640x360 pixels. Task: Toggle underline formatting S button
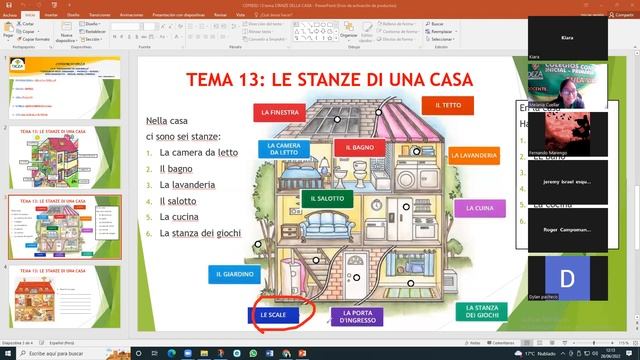coord(129,37)
